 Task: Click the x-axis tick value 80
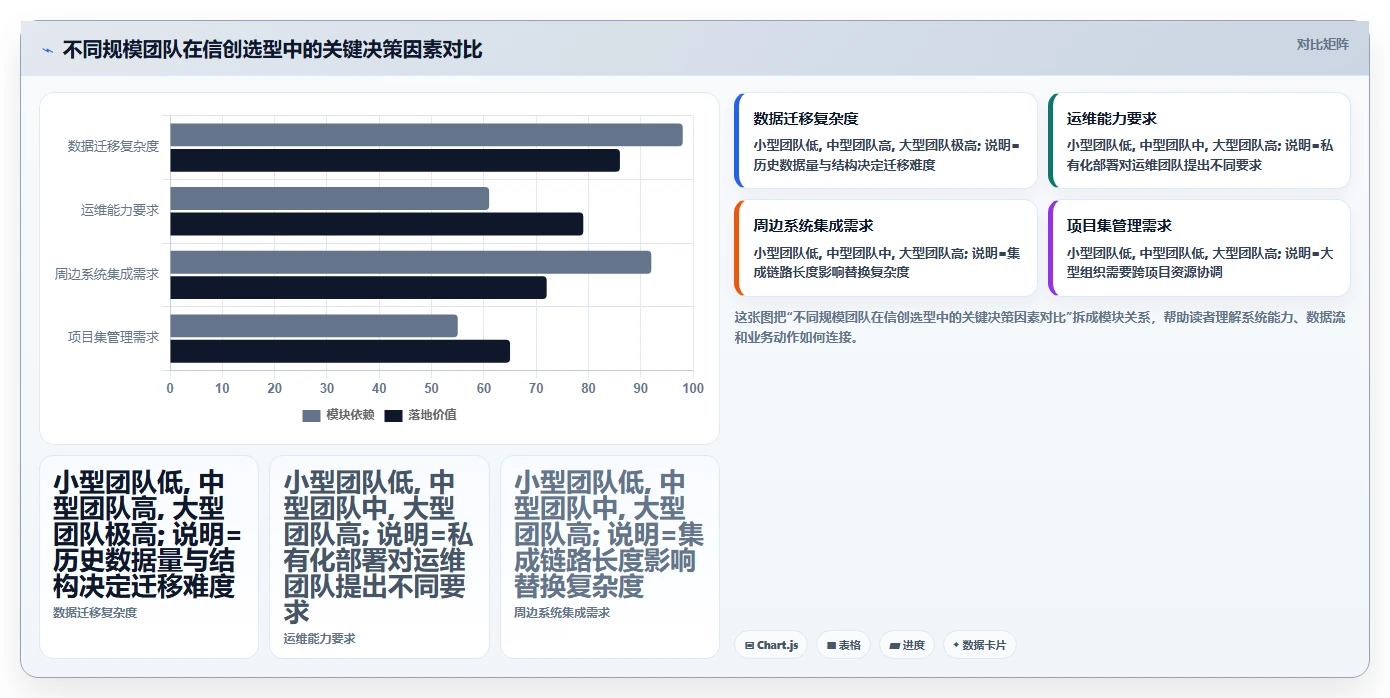[x=588, y=388]
